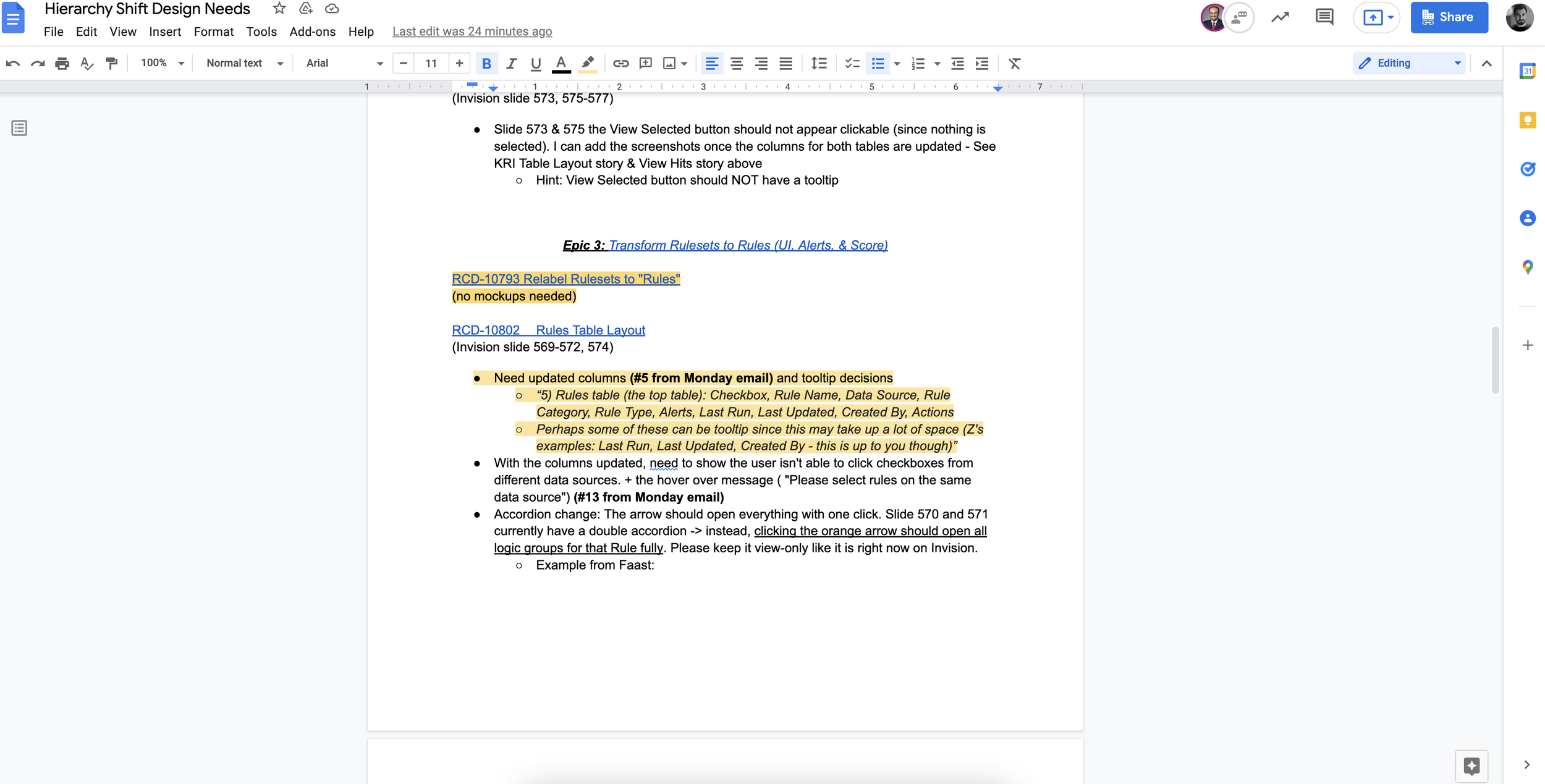Insert a link using the toolbar icon
The width and height of the screenshot is (1545, 784).
click(x=620, y=63)
